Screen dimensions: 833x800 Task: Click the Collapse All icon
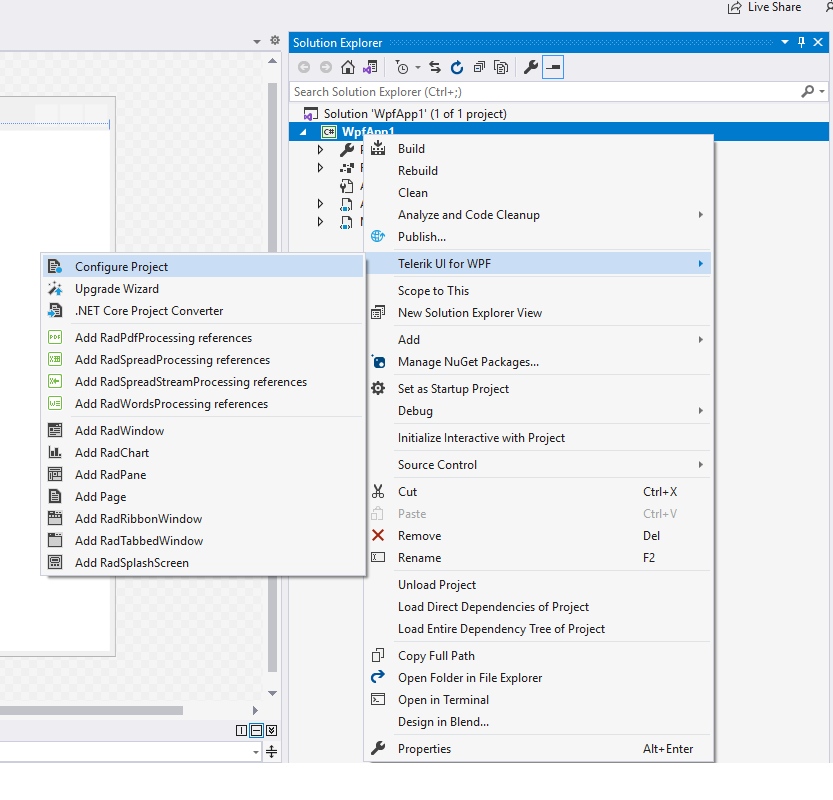click(x=479, y=67)
